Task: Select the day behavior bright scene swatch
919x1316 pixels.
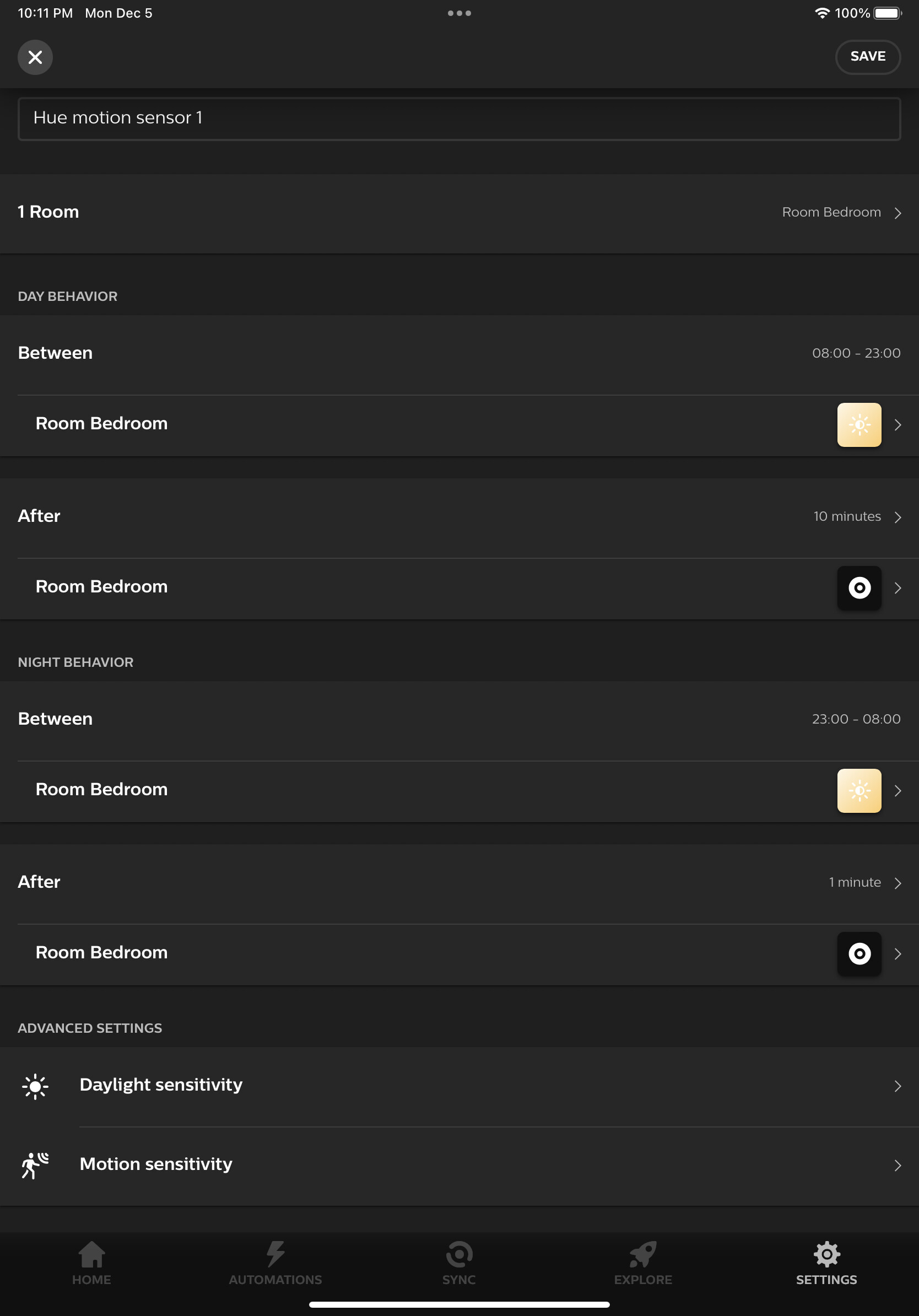Action: pyautogui.click(x=859, y=425)
